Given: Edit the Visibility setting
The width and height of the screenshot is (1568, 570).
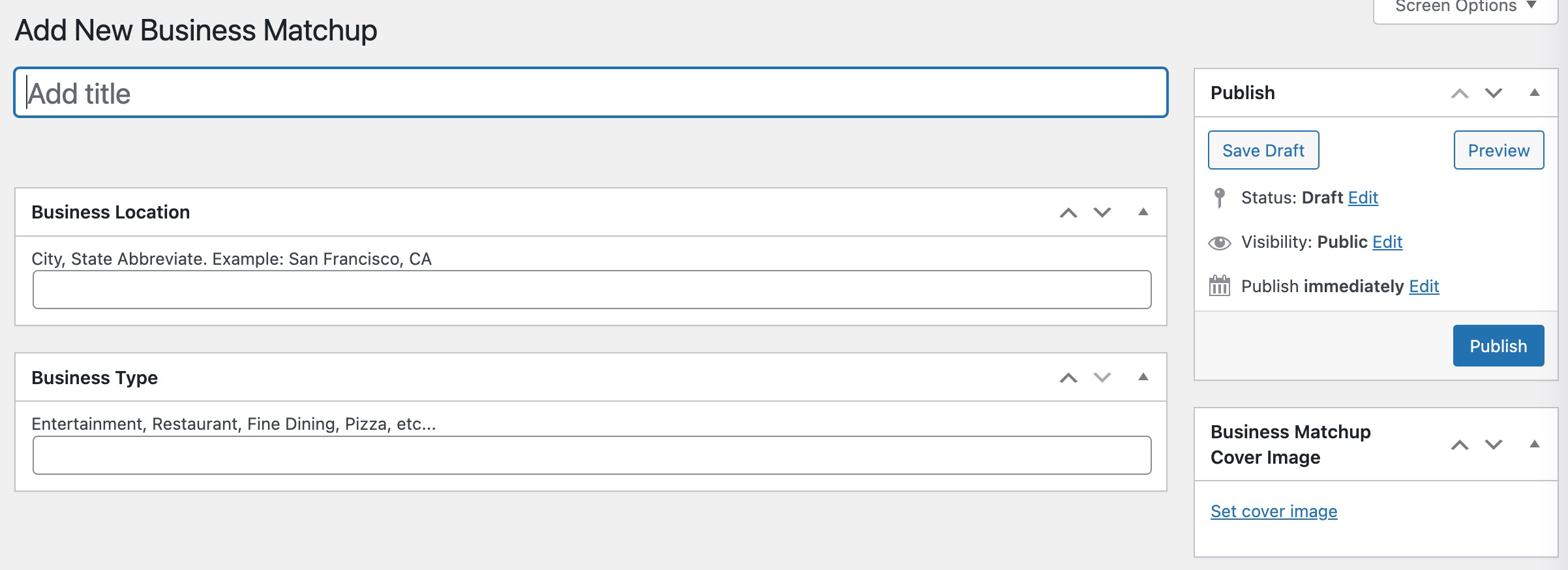Looking at the screenshot, I should click(x=1387, y=242).
